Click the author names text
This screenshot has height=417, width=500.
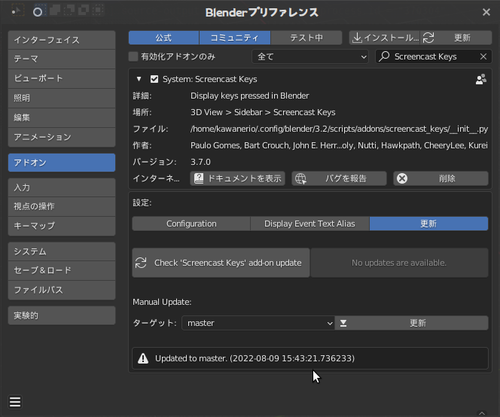[339, 145]
